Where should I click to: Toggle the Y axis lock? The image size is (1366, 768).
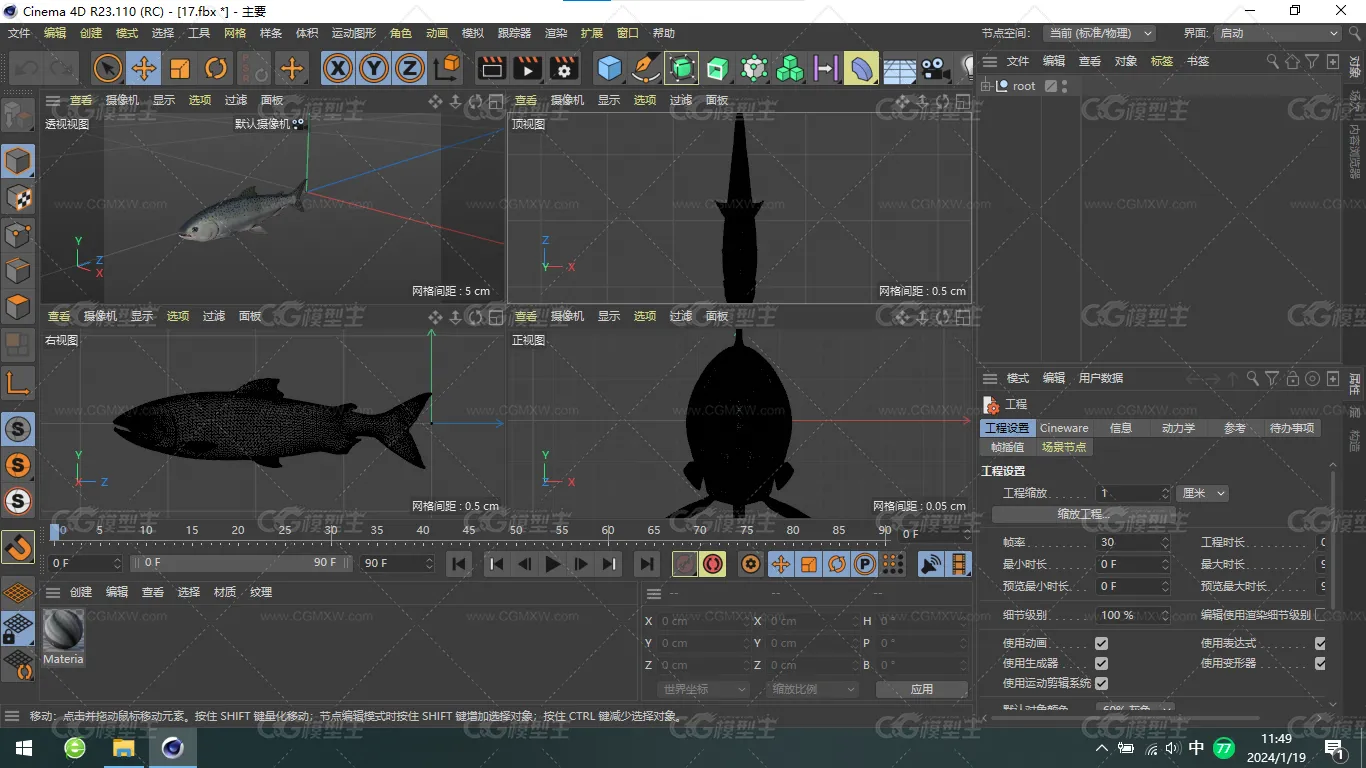pos(374,68)
